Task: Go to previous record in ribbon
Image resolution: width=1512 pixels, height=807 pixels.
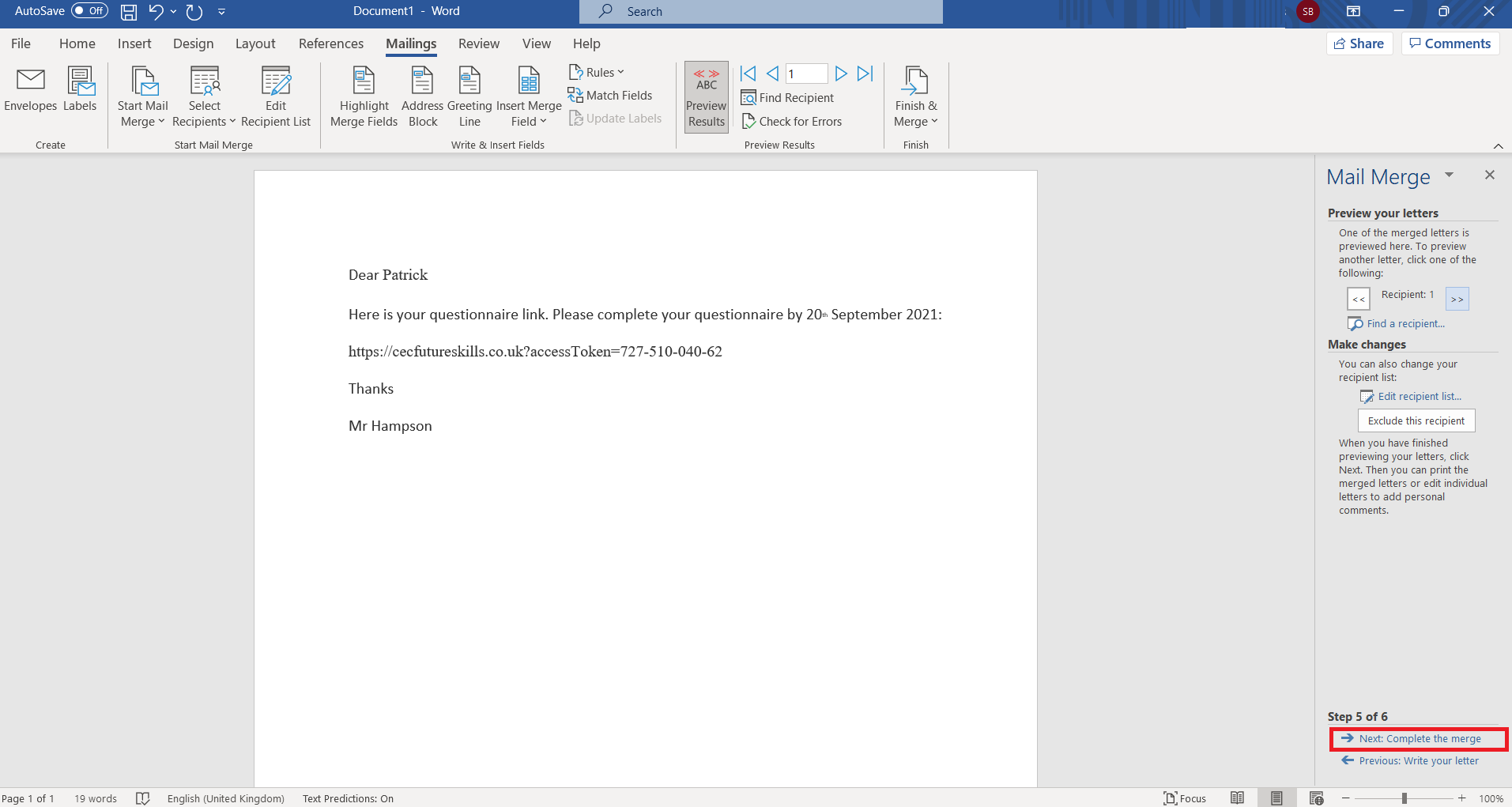Action: 772,74
